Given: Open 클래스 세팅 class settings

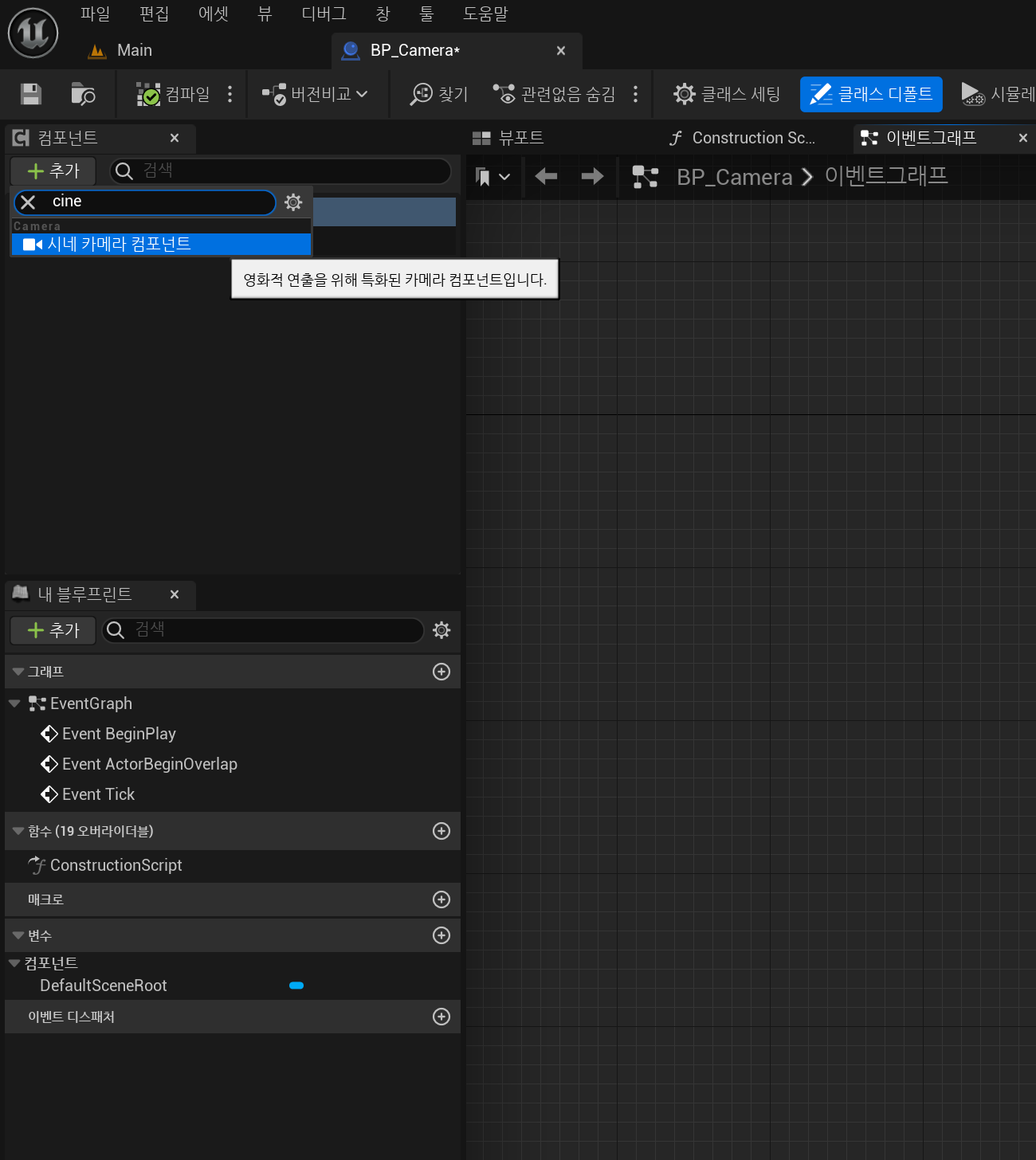Looking at the screenshot, I should tap(727, 94).
